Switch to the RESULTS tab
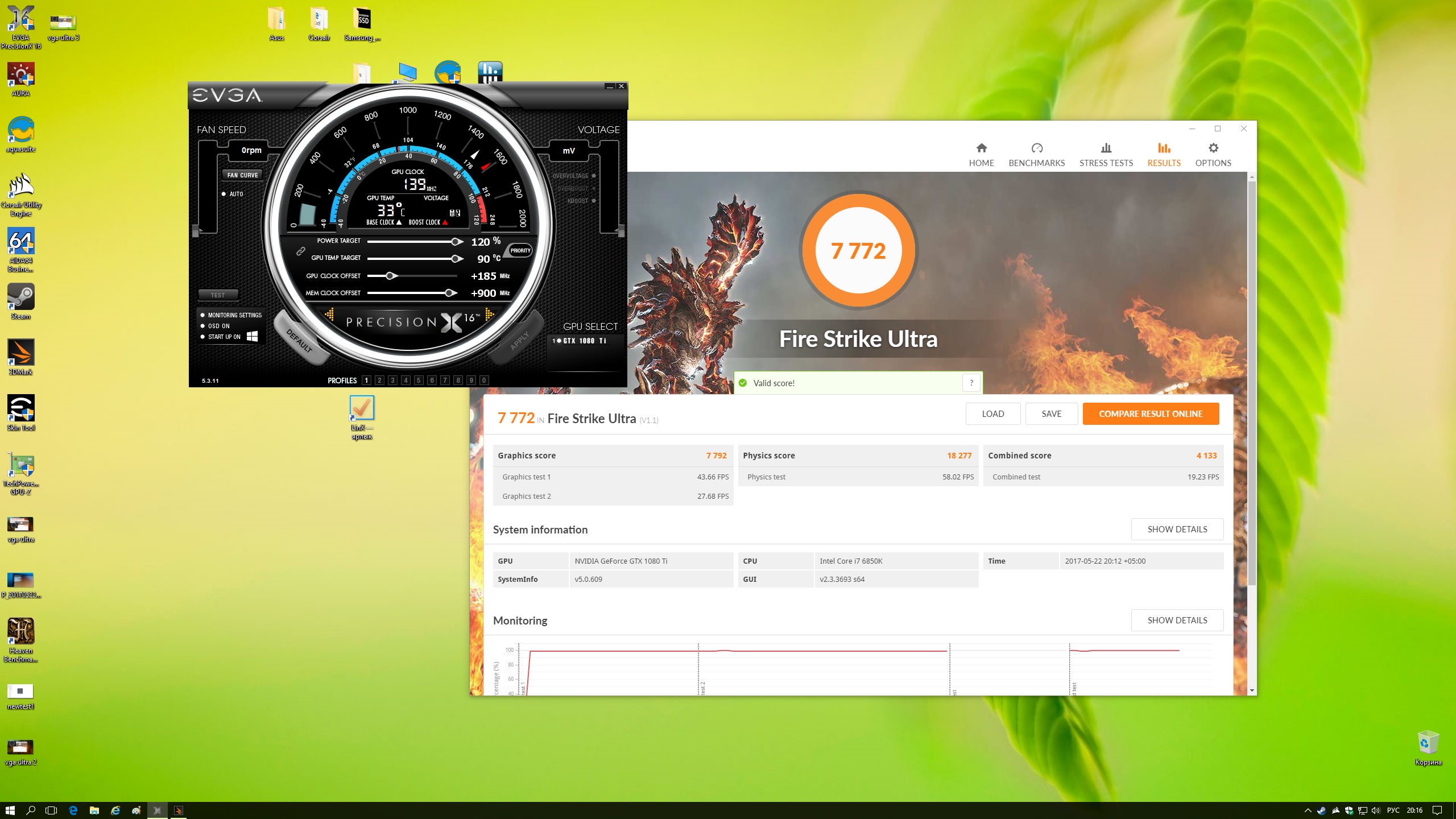Image resolution: width=1456 pixels, height=819 pixels. pyautogui.click(x=1164, y=155)
